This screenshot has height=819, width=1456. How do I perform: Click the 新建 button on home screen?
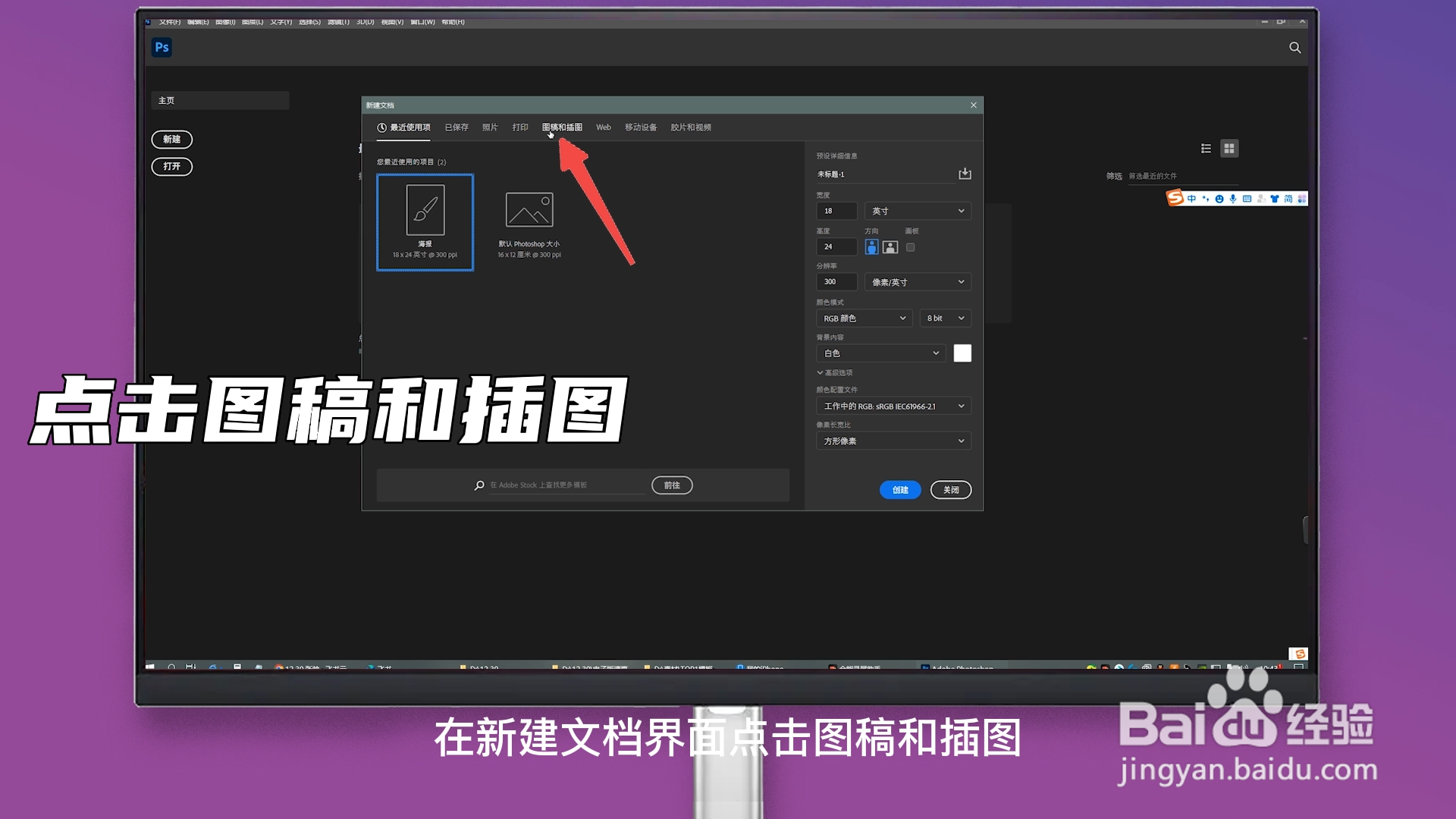coord(171,140)
